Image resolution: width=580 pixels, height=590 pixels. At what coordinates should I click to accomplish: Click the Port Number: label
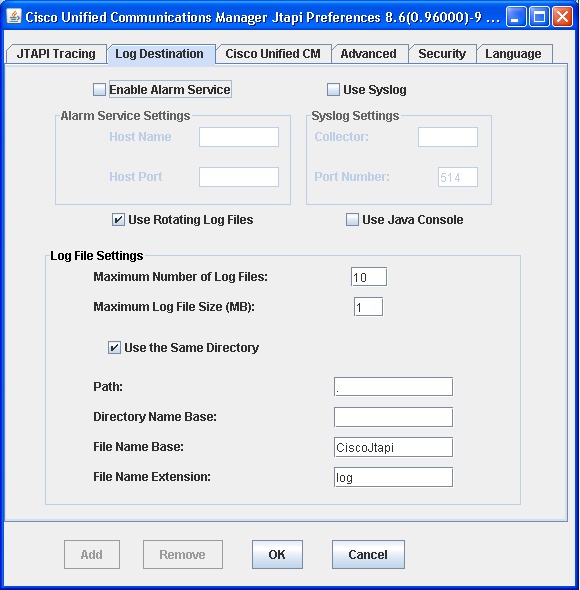point(352,177)
